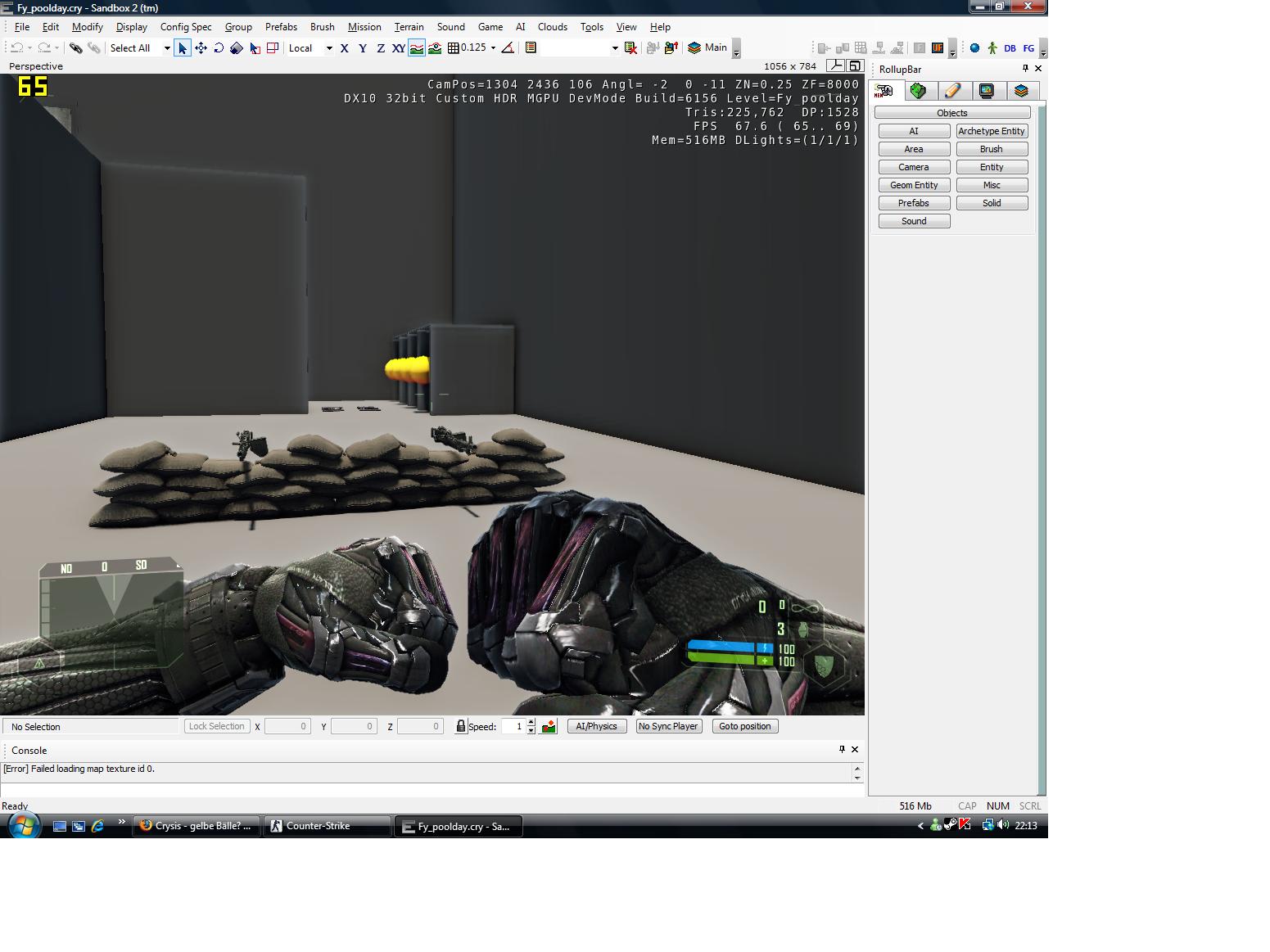Screen dimensions: 1270x952
Task: Switch to the Objects create tab
Action: 884,91
